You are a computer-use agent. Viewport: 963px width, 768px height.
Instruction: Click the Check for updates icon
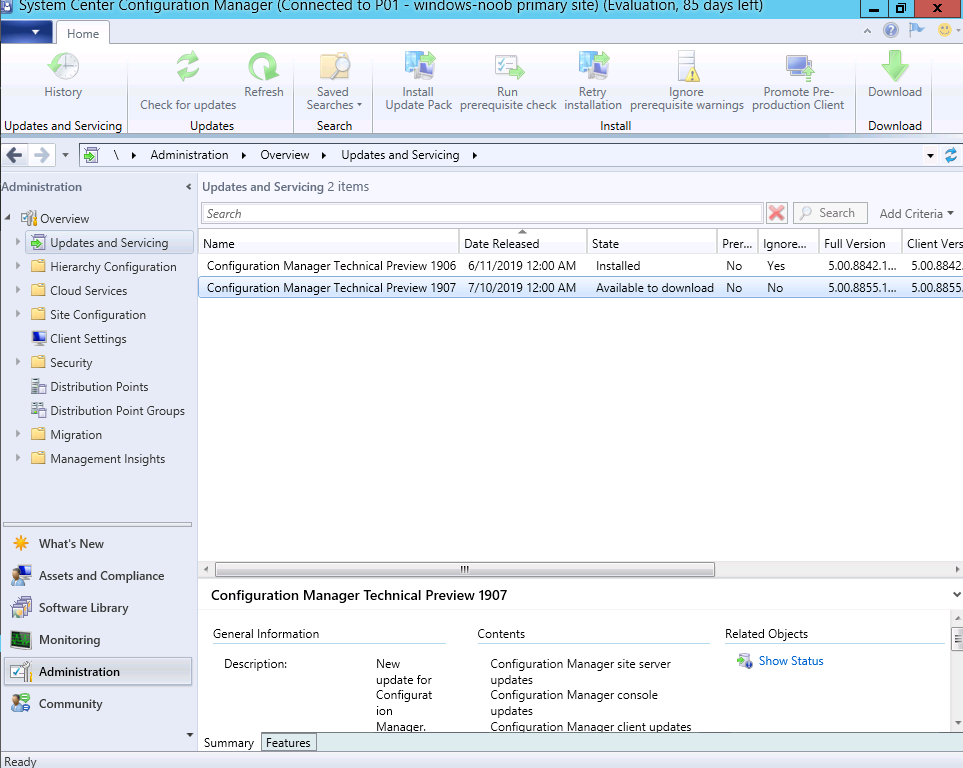coord(188,68)
